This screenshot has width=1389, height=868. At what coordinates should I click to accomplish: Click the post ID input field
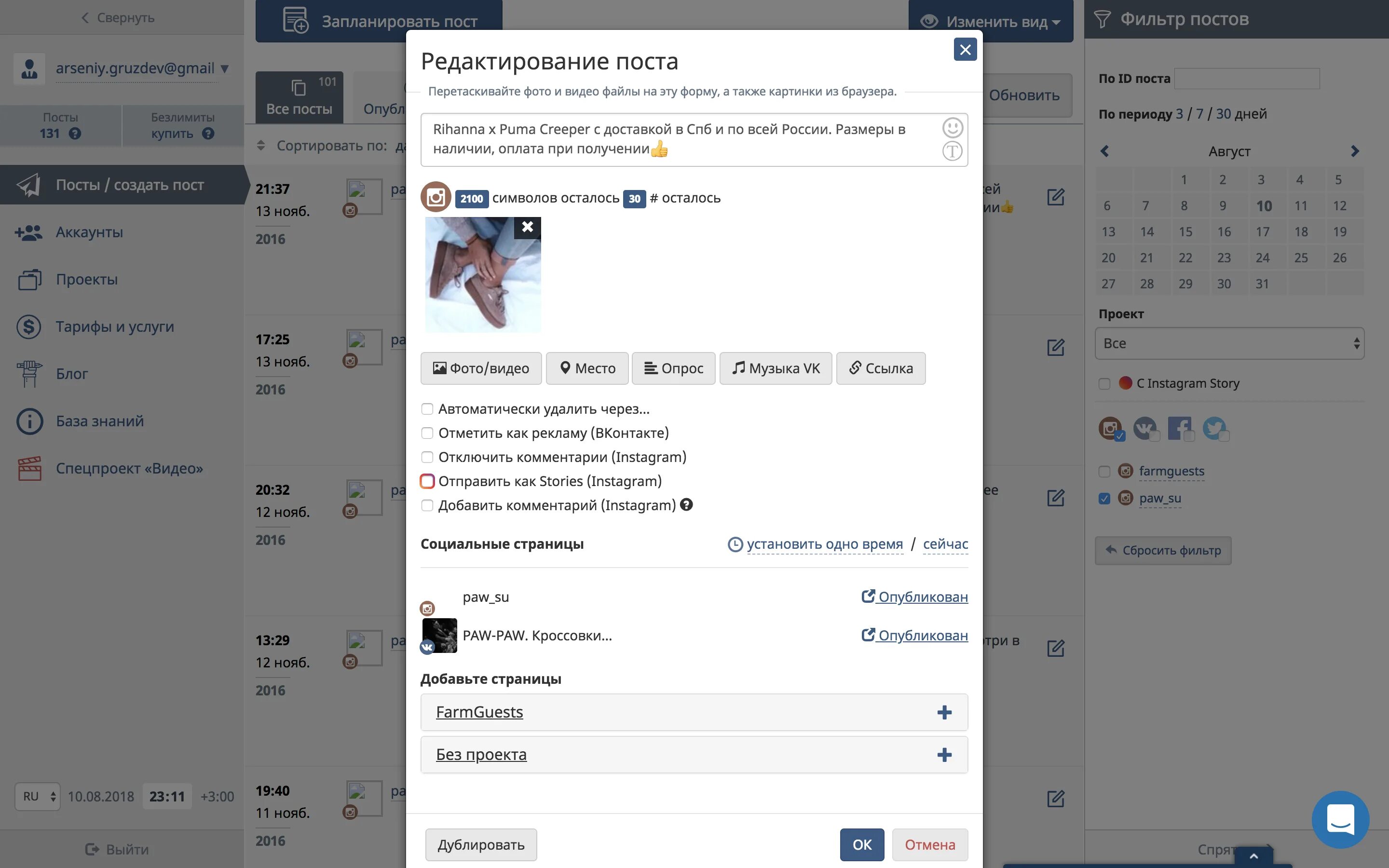[x=1246, y=79]
